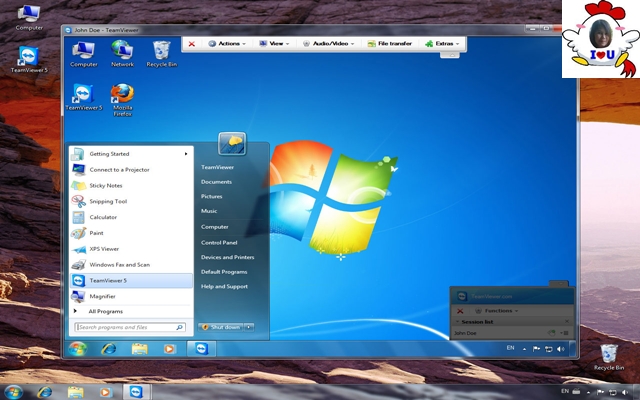This screenshot has width=640, height=400.
Task: Open the remote desktop Network icon
Action: [122, 54]
